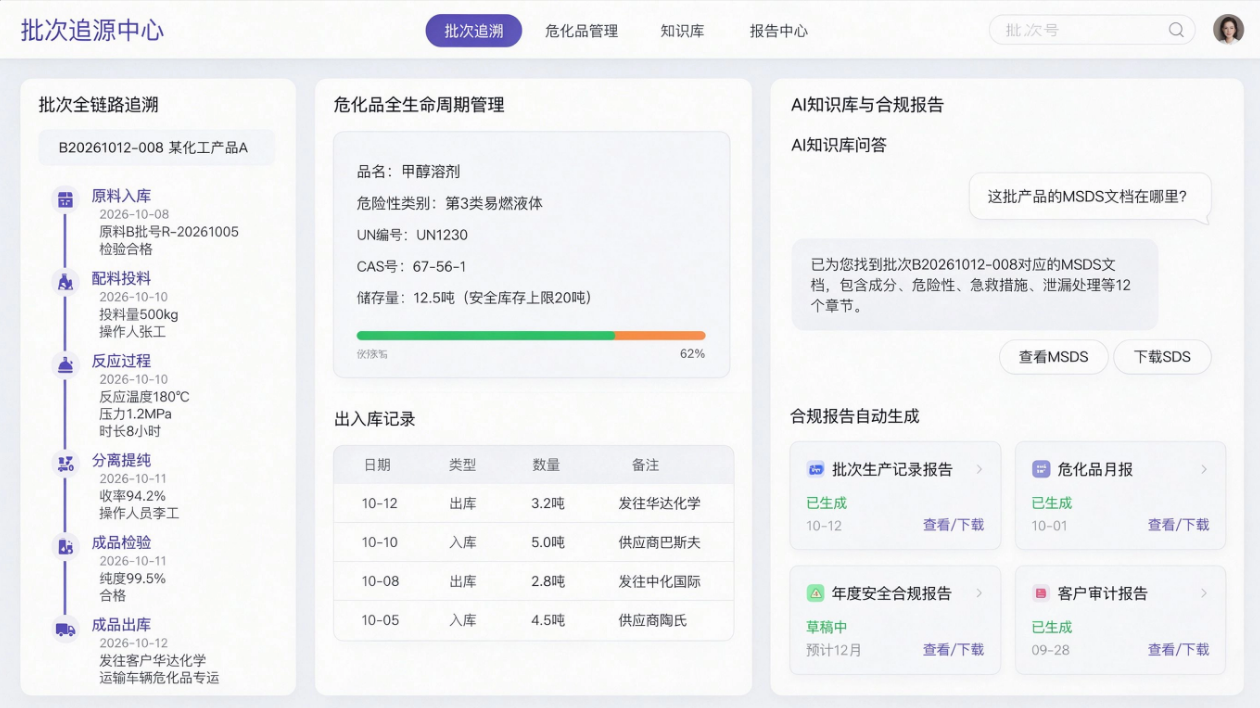Click the 10-12 出库 record row date
This screenshot has height=708, width=1260.
pos(380,504)
